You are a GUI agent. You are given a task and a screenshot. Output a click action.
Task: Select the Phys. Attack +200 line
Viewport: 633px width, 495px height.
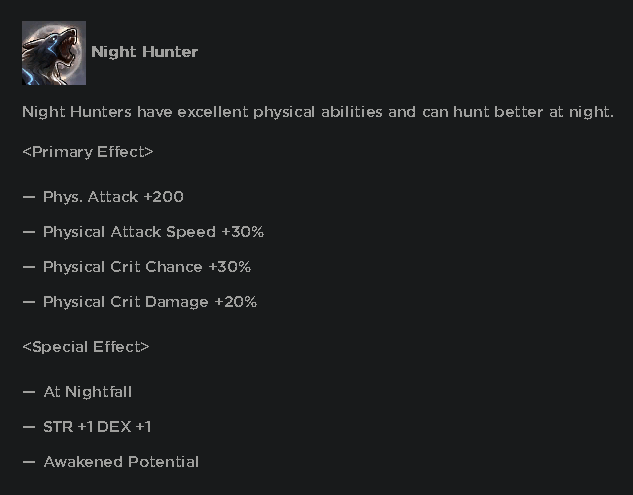tap(113, 197)
